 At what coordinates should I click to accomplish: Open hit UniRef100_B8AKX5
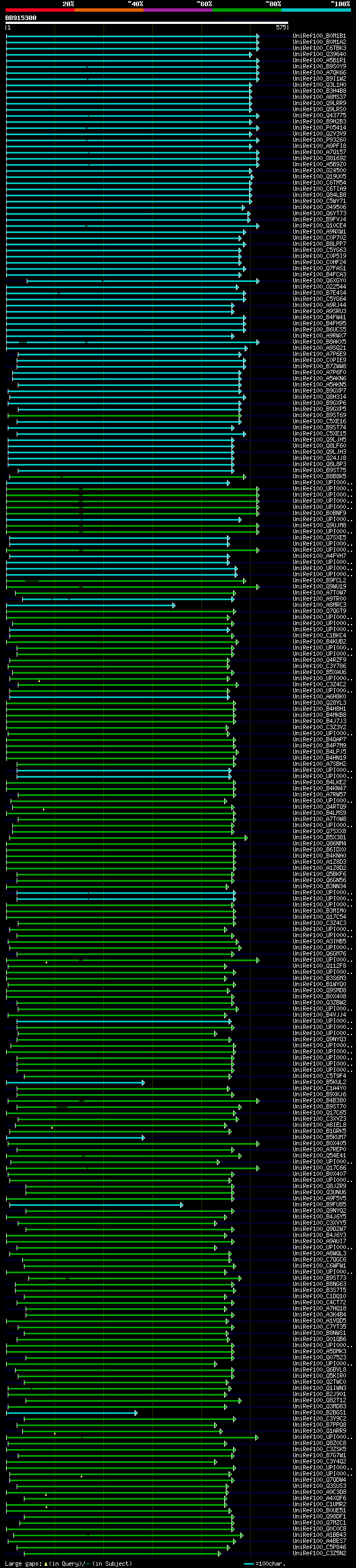tap(319, 342)
